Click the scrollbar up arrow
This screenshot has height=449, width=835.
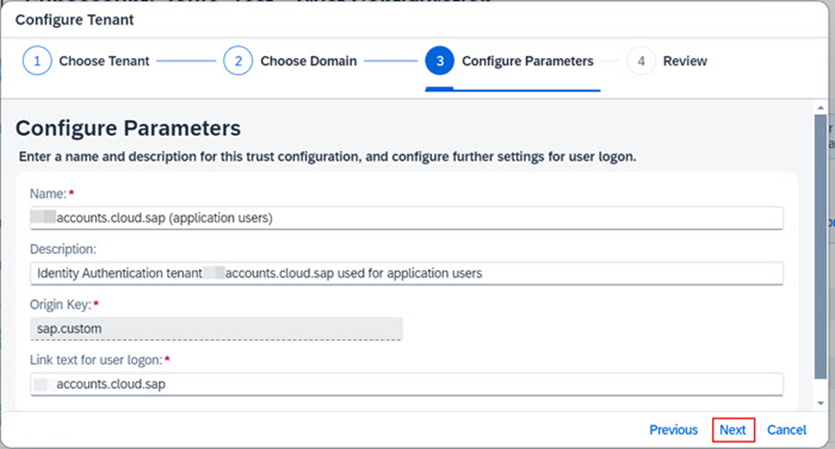(821, 106)
